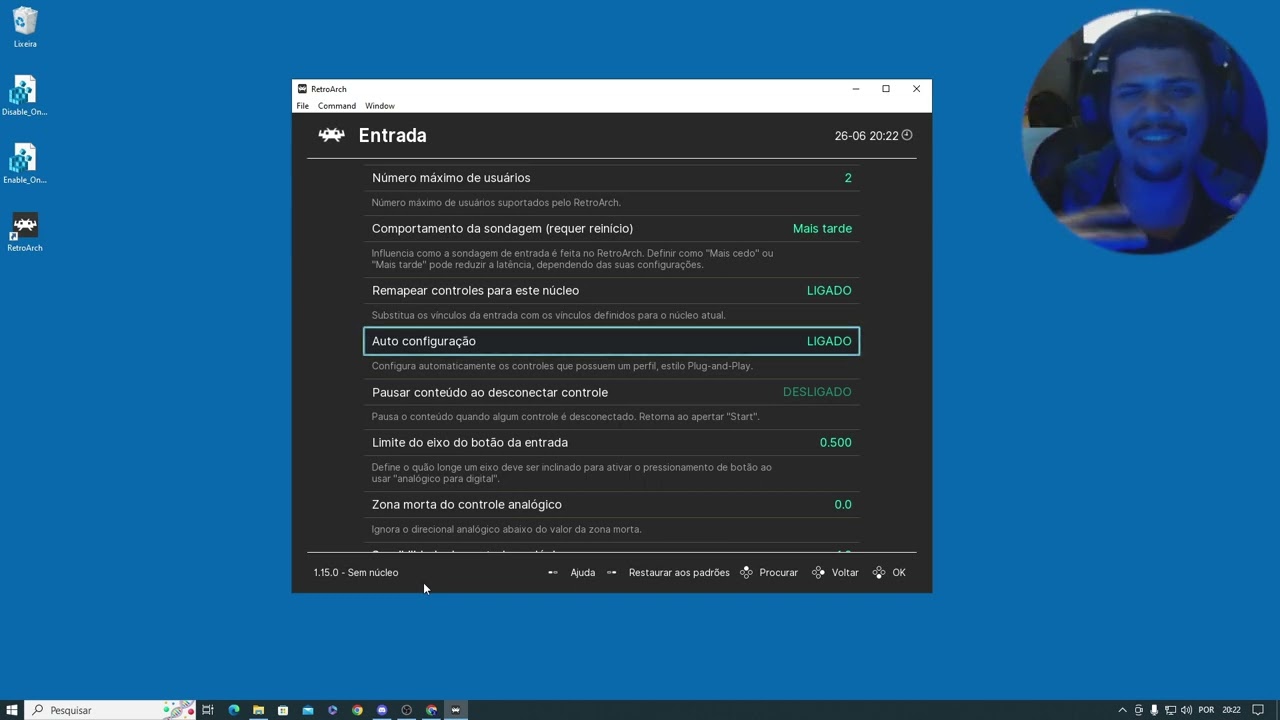This screenshot has width=1280, height=720.
Task: Click the POR language indicator
Action: pos(1206,710)
